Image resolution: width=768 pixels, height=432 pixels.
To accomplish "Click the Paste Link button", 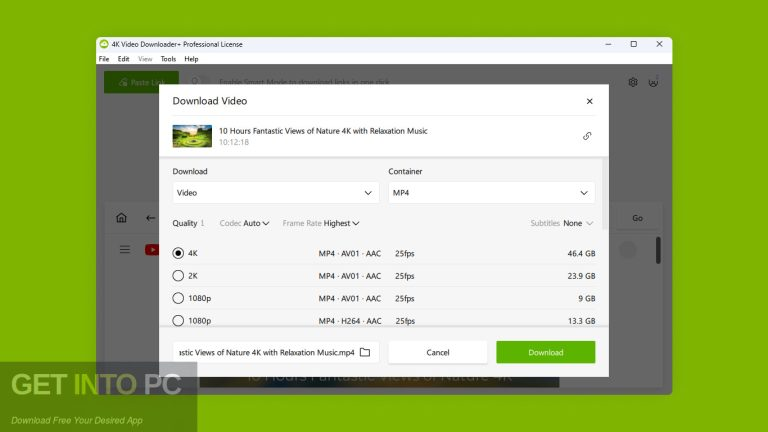I will (141, 82).
